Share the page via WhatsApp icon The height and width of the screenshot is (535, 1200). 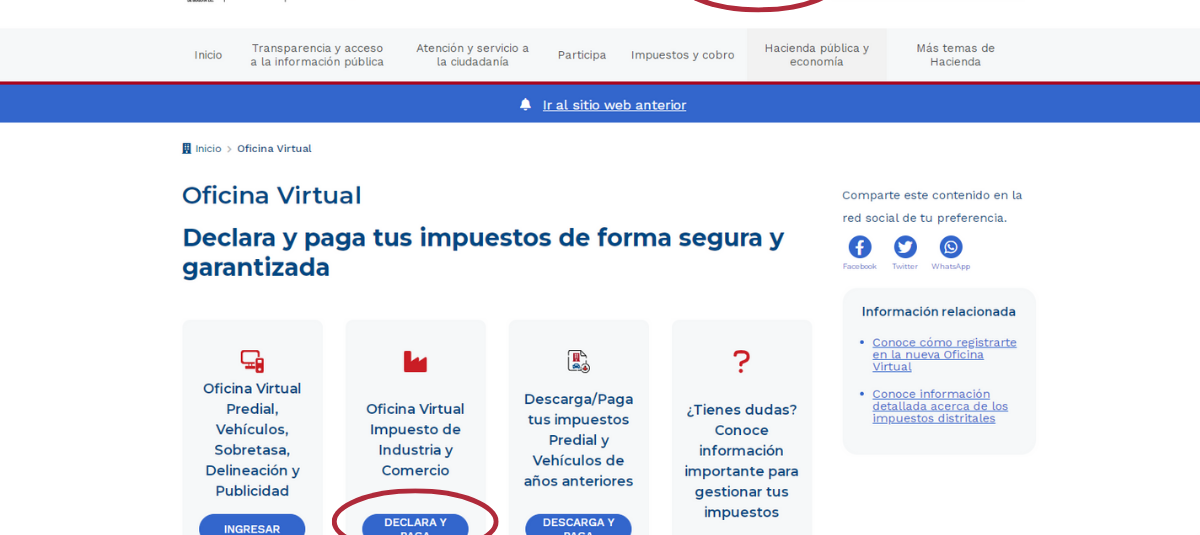coord(951,247)
